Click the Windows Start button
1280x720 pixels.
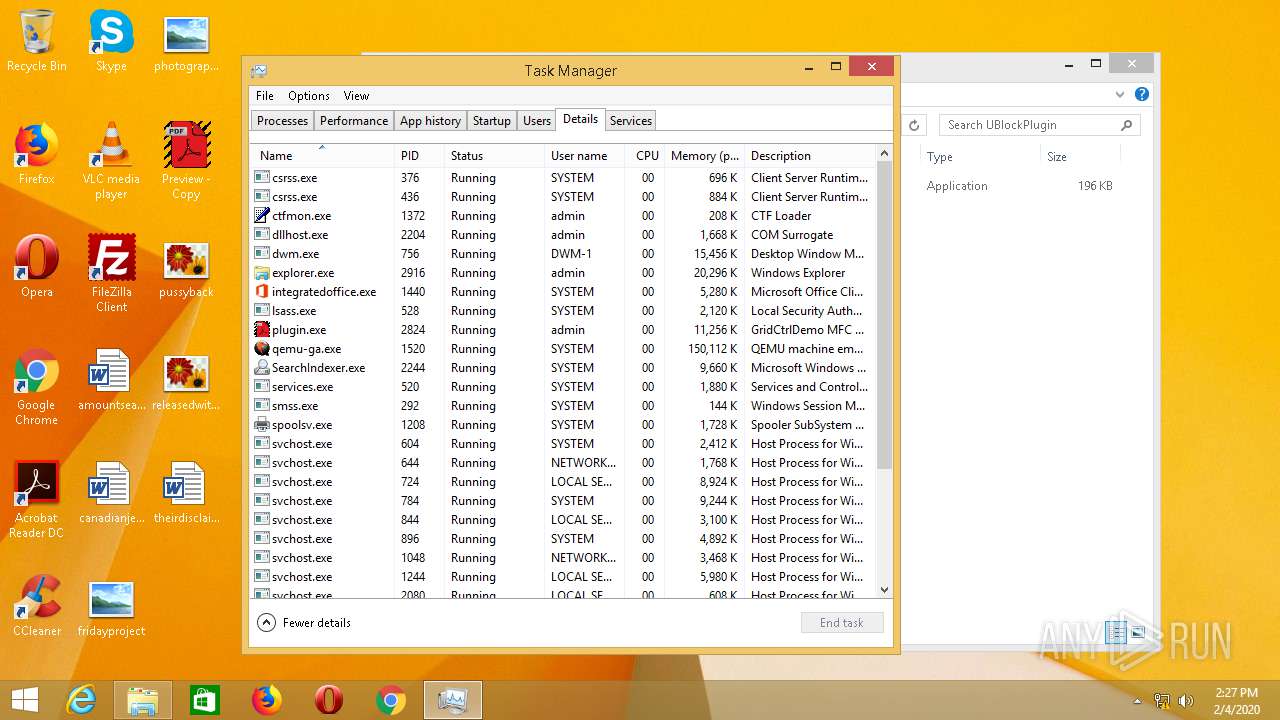pyautogui.click(x=25, y=700)
